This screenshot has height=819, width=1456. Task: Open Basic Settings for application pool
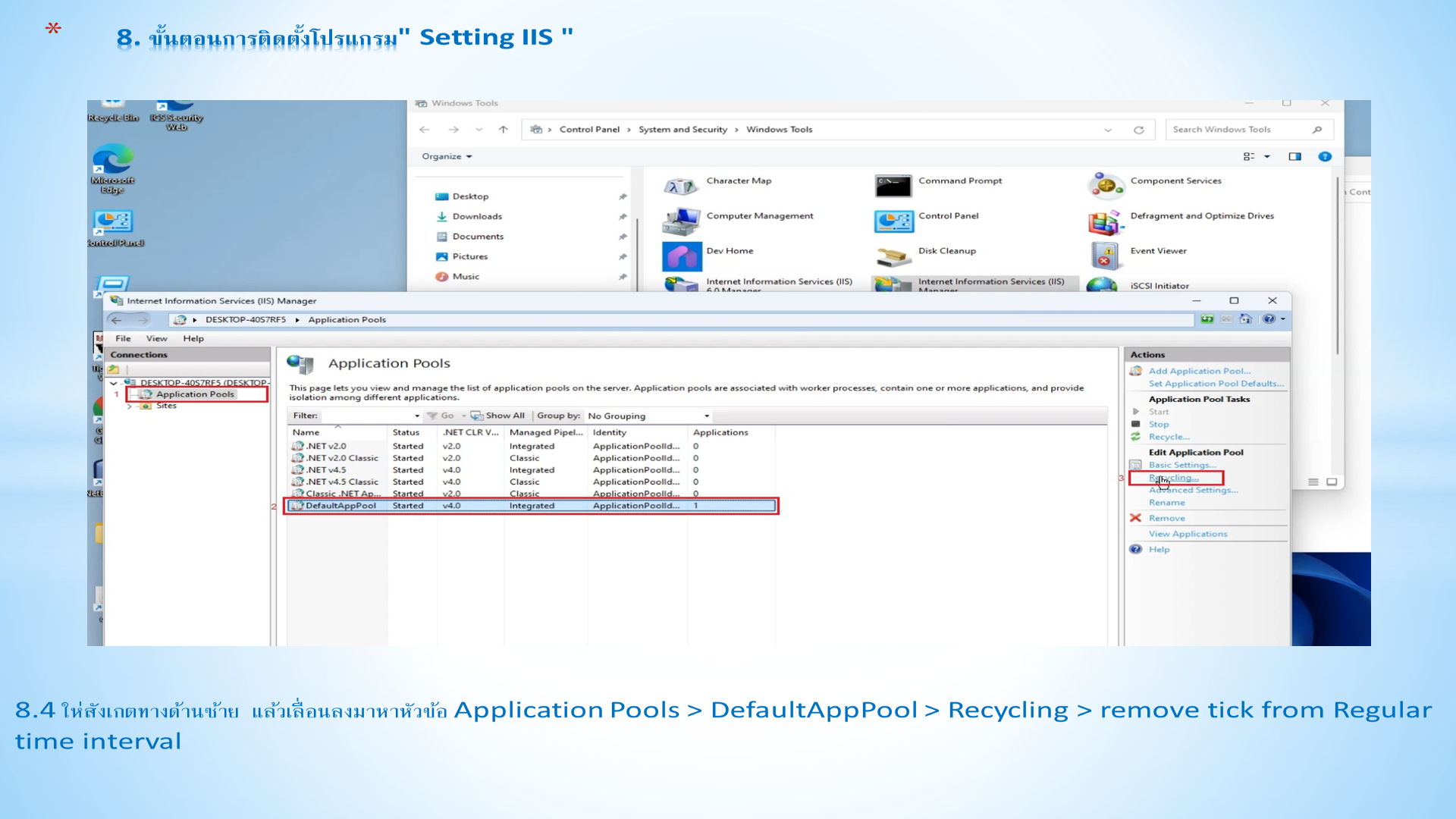coord(1182,465)
